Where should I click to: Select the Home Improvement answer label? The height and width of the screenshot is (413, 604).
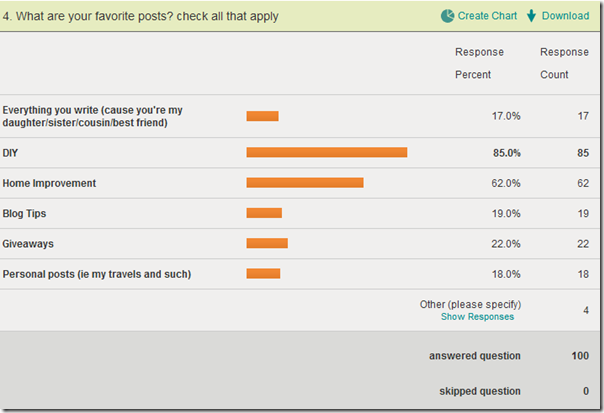click(x=49, y=183)
